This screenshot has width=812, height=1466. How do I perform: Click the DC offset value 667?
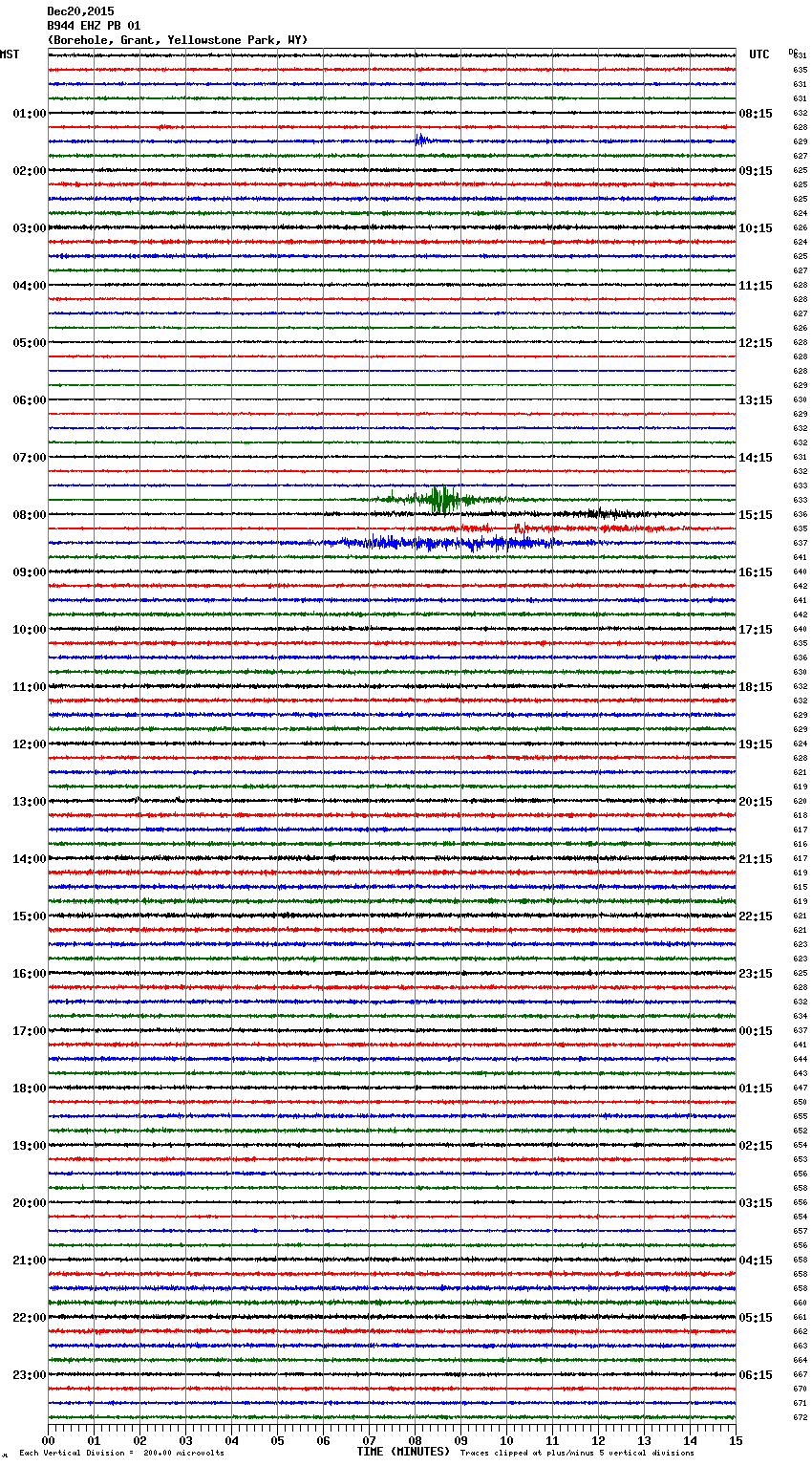tap(801, 1374)
